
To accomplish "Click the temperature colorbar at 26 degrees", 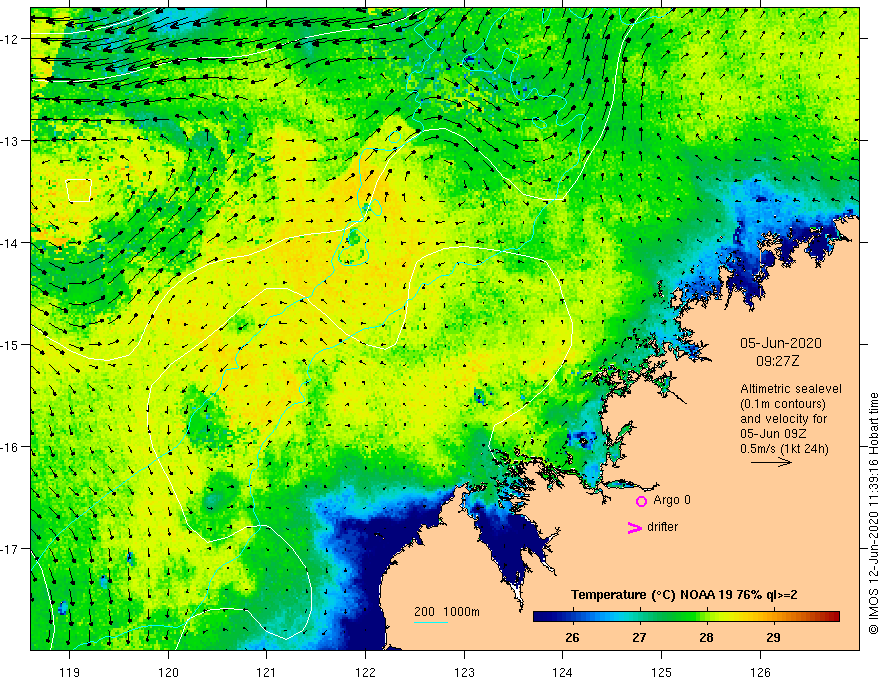I will pos(572,616).
